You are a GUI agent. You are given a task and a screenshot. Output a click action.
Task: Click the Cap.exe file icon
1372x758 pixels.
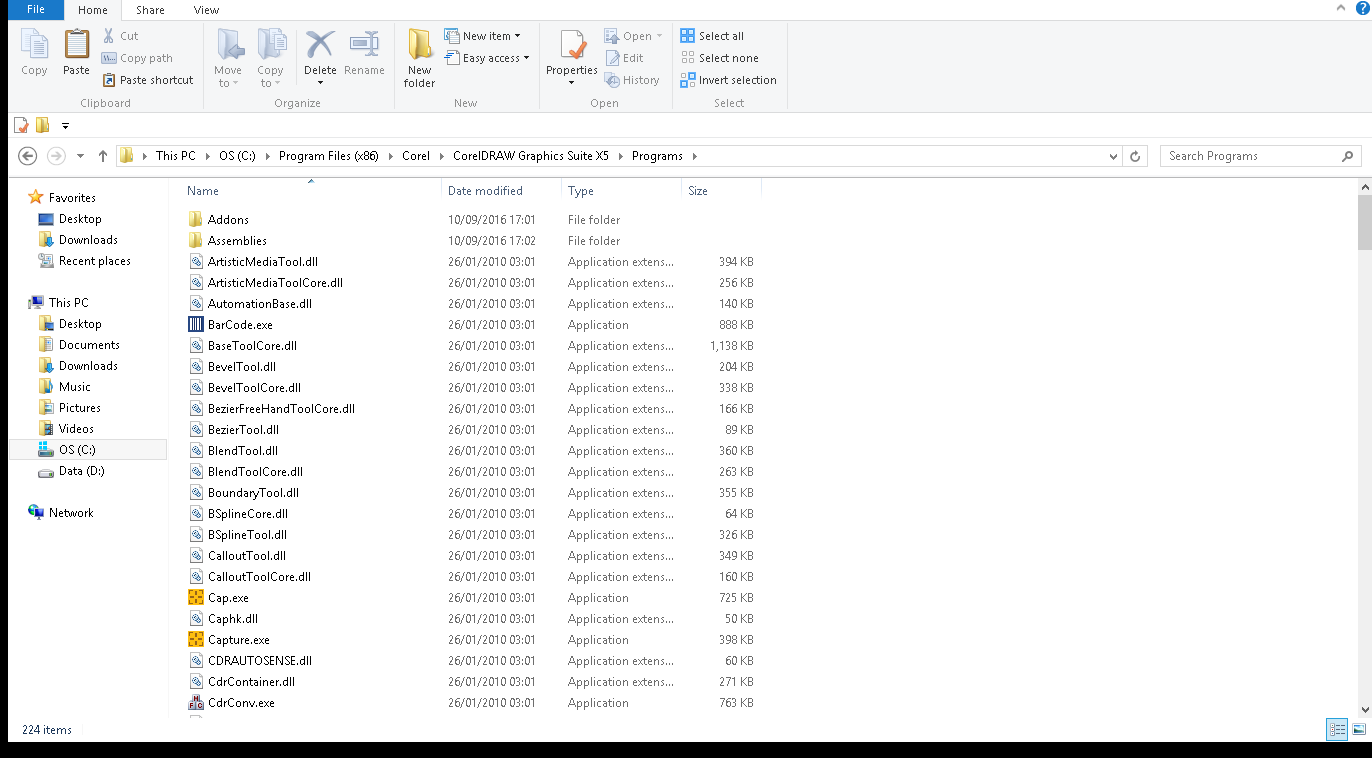tap(196, 598)
